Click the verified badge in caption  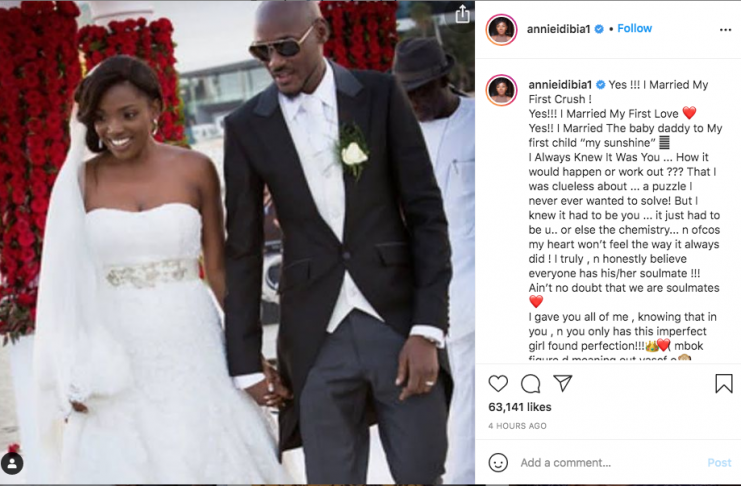[x=600, y=85]
